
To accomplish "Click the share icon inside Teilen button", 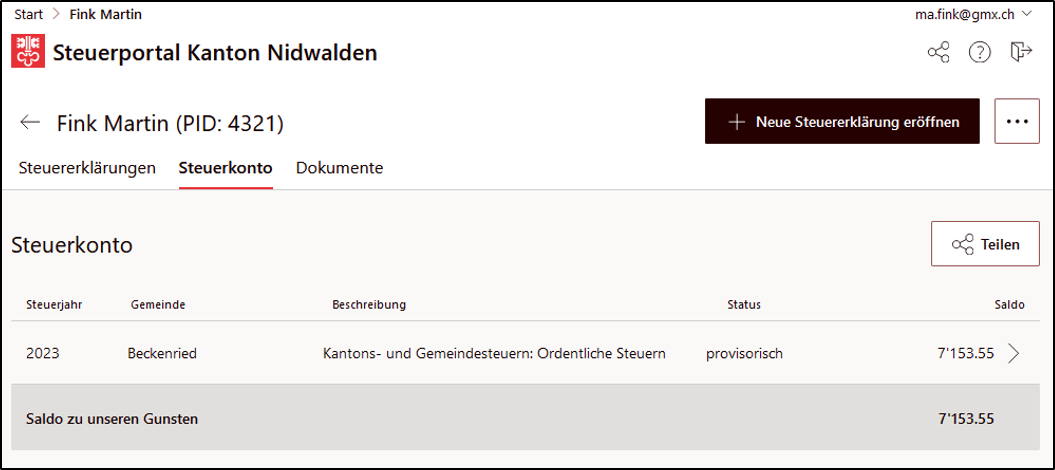I will (962, 244).
